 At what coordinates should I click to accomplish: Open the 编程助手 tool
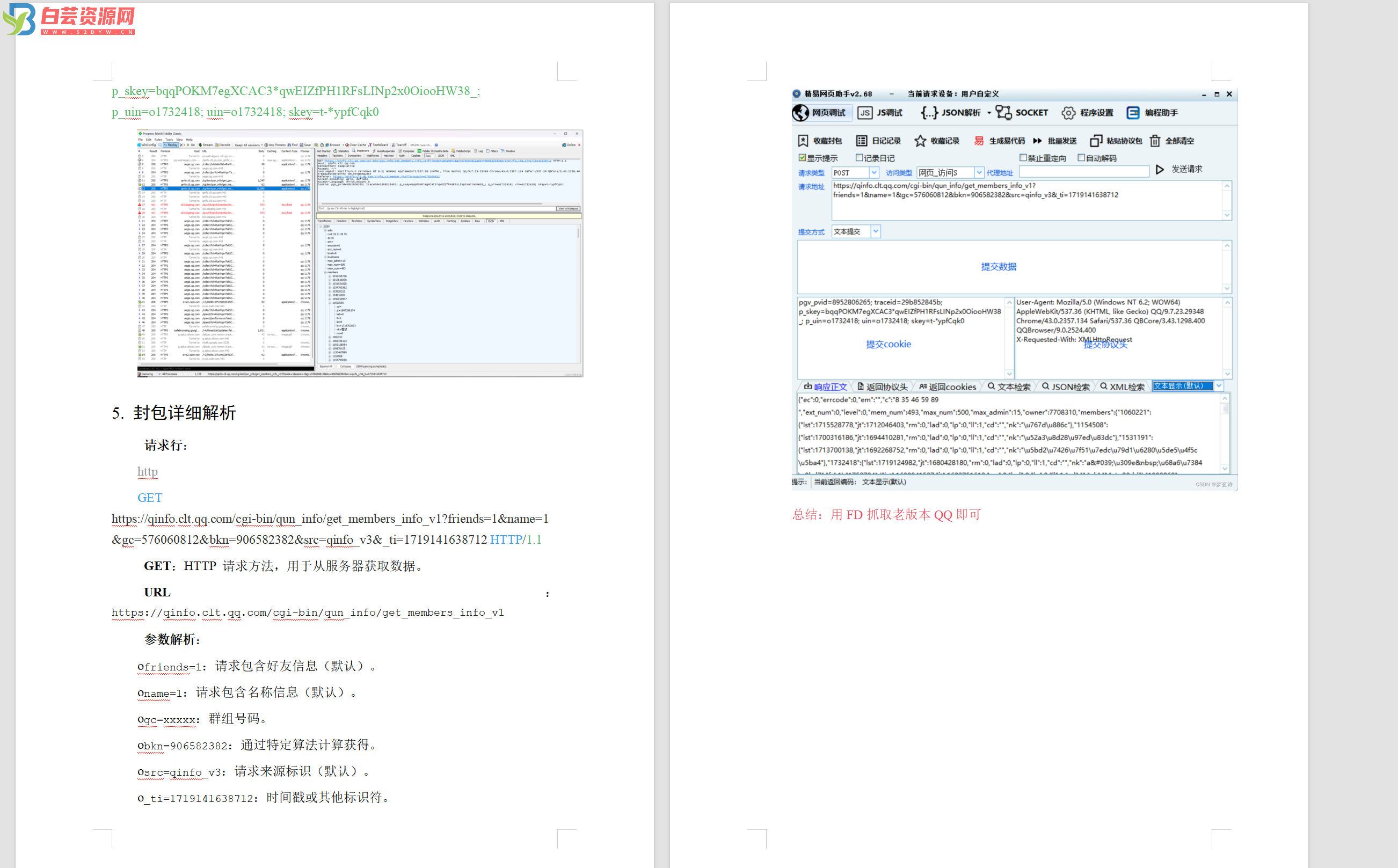click(1152, 113)
